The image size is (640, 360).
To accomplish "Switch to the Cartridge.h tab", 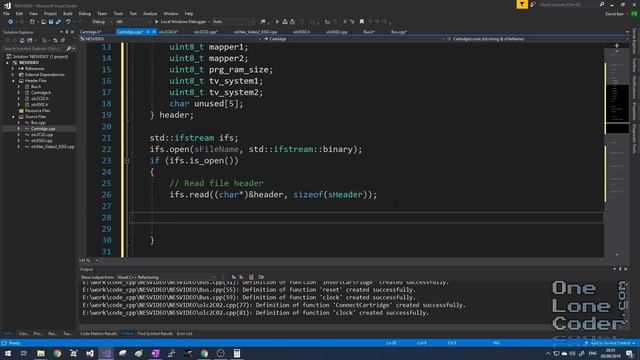I will pyautogui.click(x=90, y=31).
